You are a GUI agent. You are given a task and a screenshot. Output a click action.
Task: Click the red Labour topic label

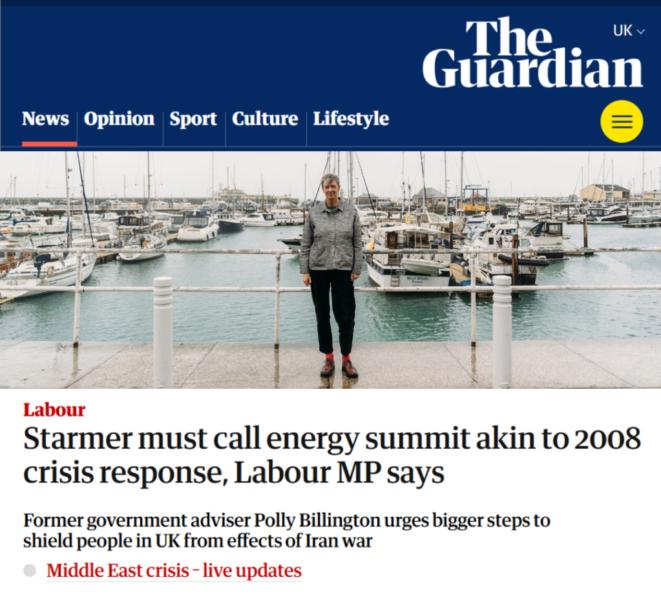[54, 409]
